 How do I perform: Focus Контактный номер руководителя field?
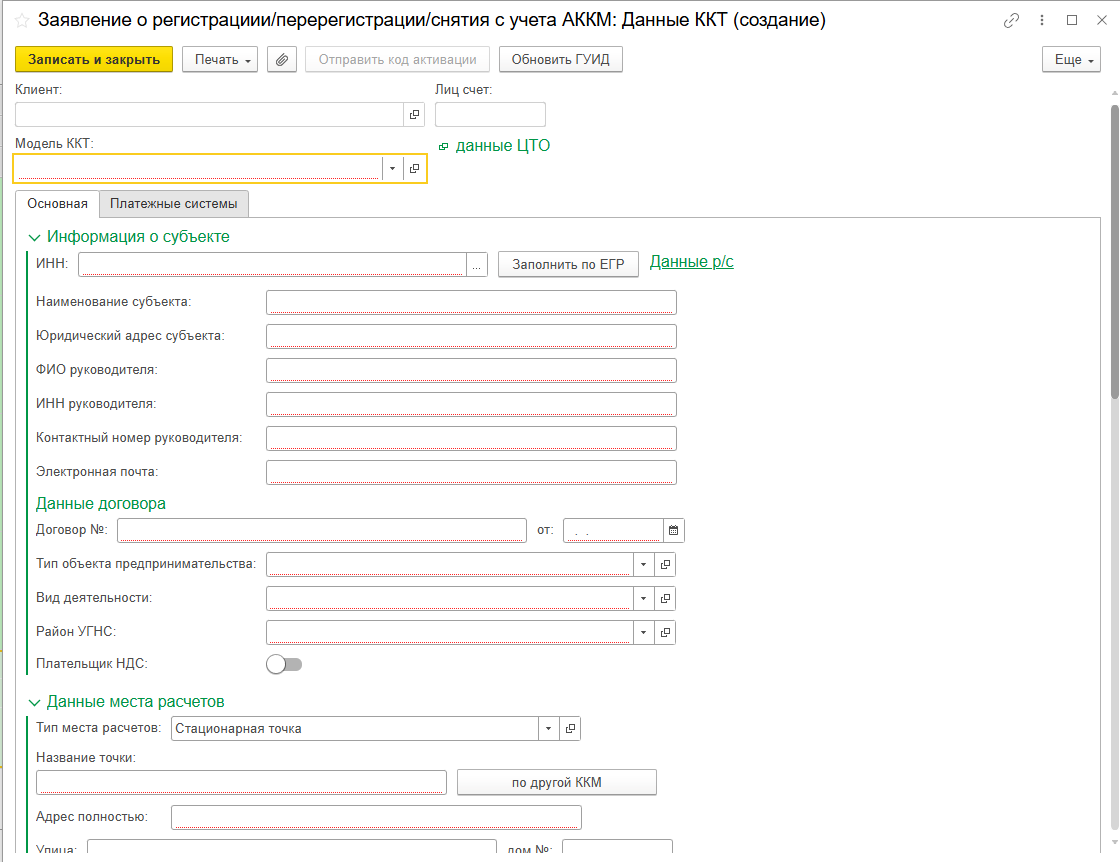471,438
